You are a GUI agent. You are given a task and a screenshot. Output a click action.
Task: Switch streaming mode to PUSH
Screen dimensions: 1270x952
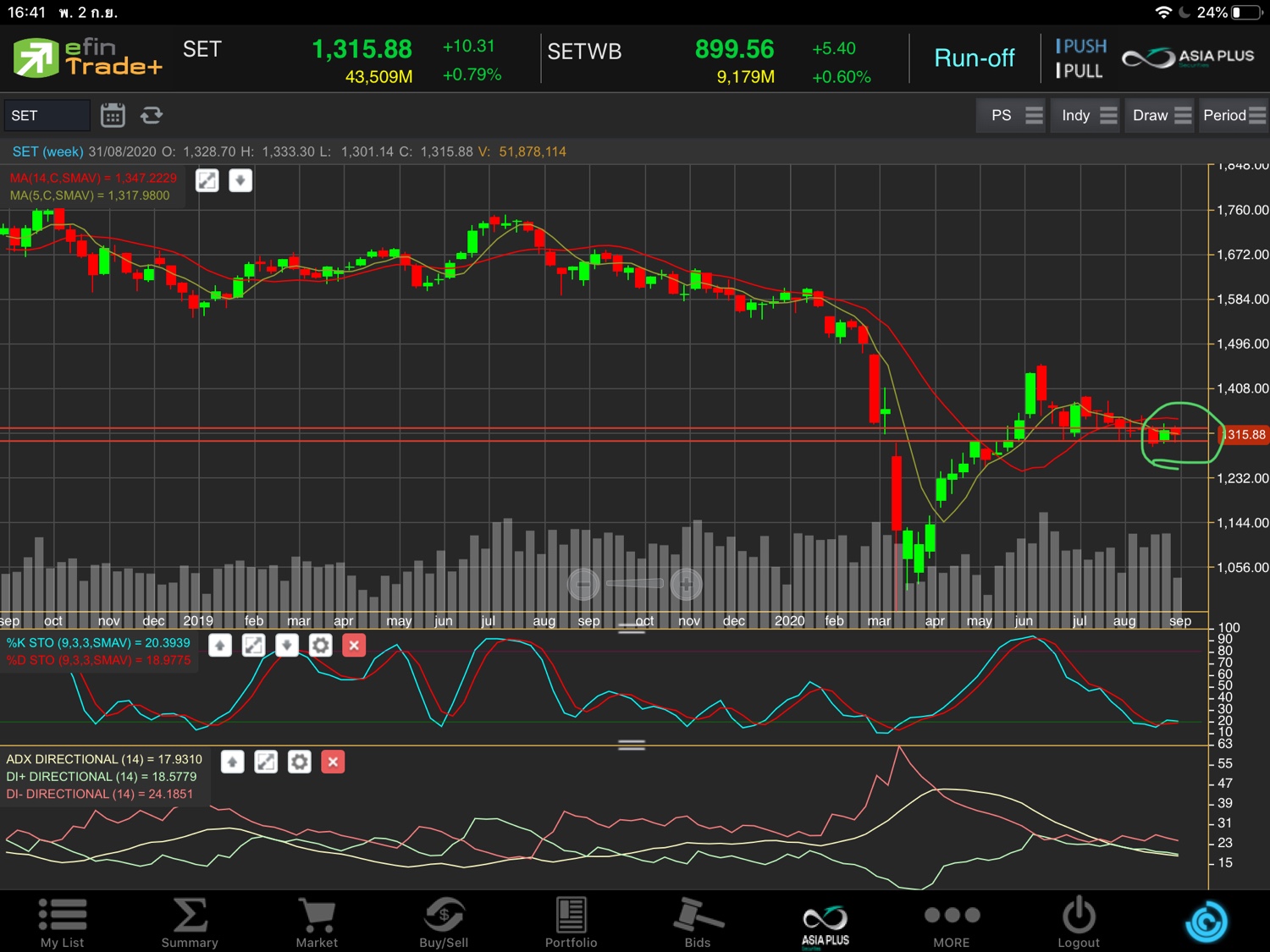(1080, 47)
